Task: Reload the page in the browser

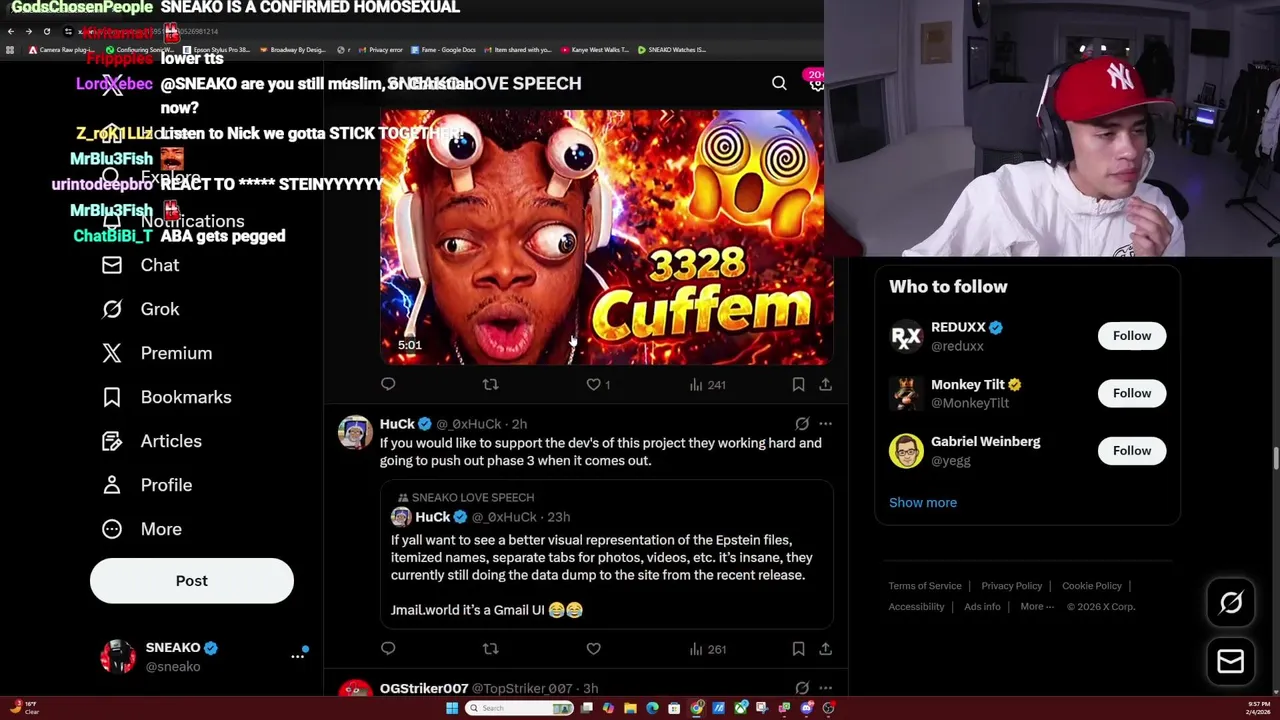Action: (46, 31)
